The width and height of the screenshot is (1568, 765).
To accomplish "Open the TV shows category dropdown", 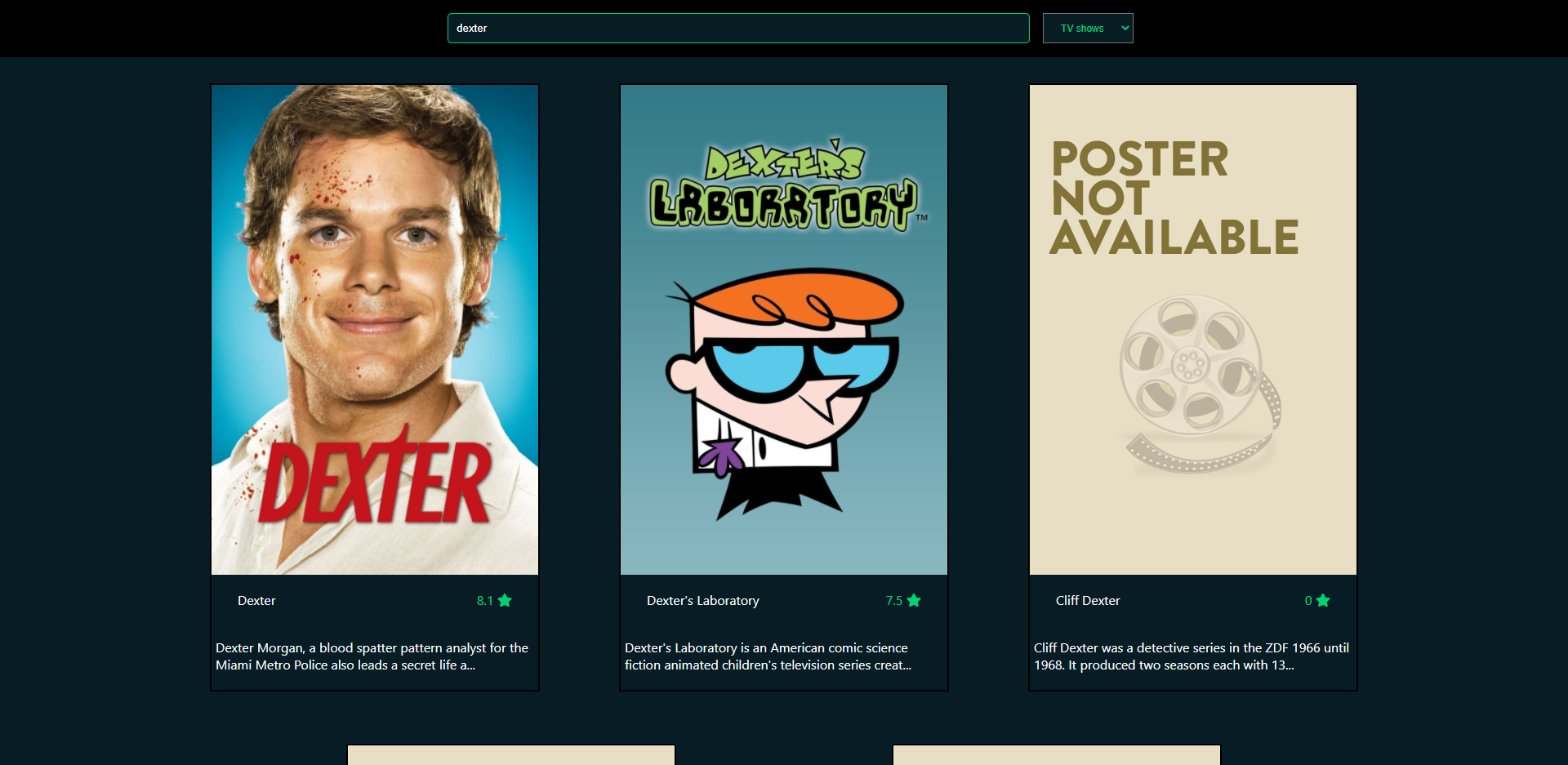I will (1088, 28).
